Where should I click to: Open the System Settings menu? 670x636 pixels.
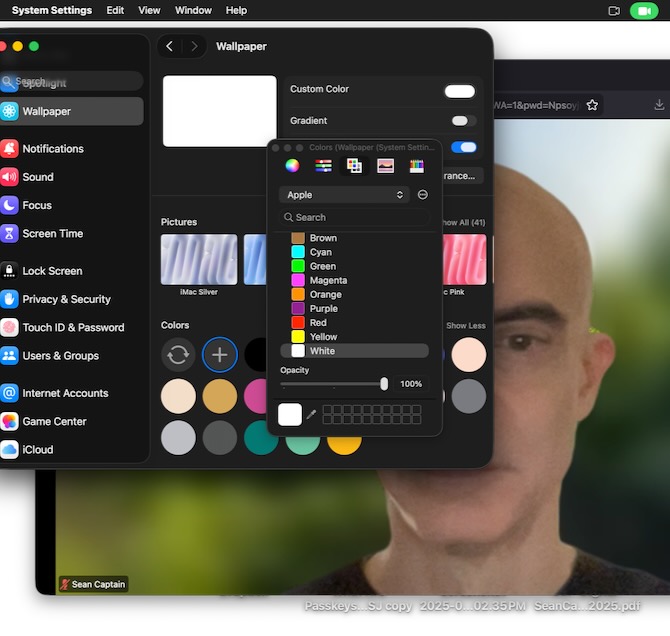pyautogui.click(x=52, y=10)
